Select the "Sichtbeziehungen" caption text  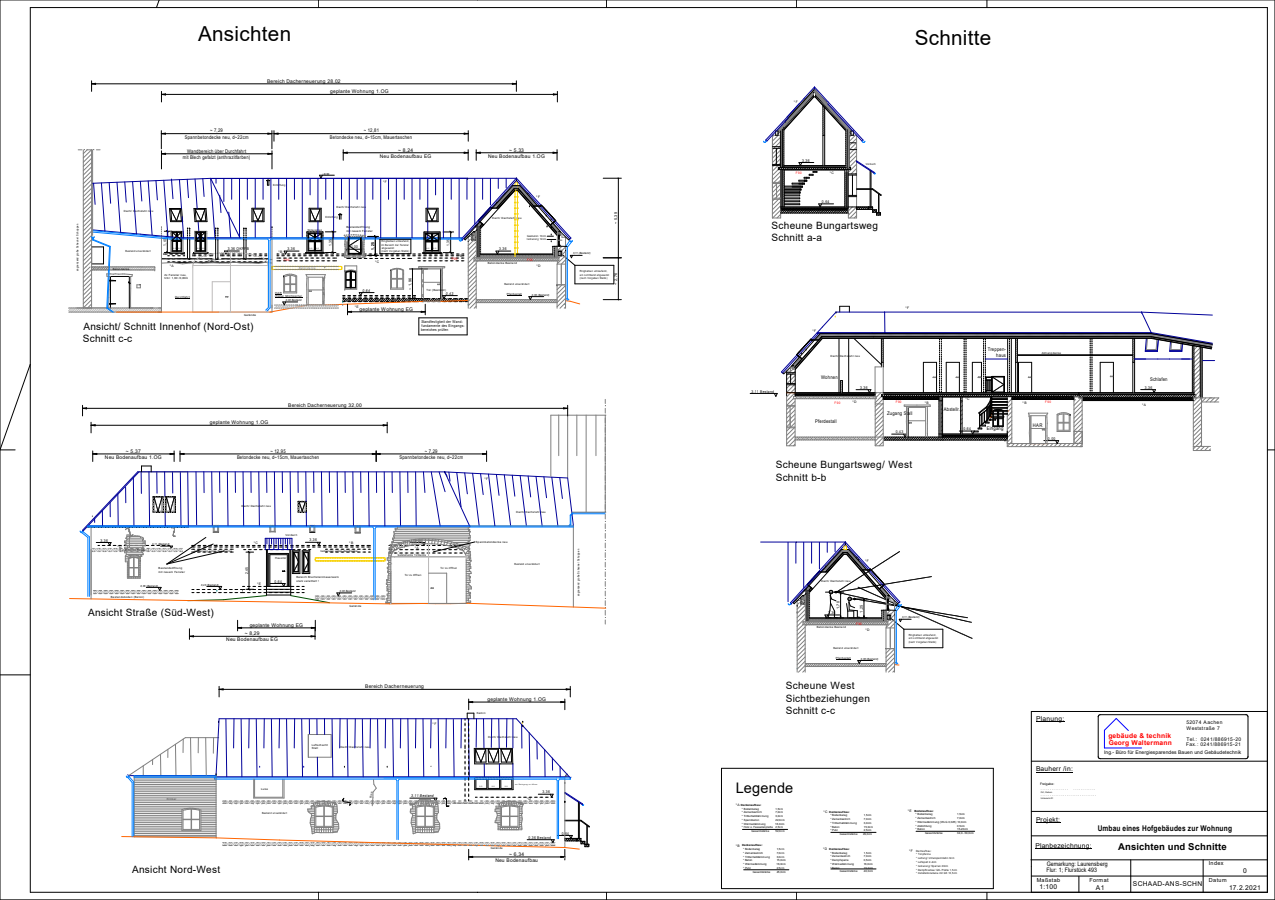coord(827,698)
